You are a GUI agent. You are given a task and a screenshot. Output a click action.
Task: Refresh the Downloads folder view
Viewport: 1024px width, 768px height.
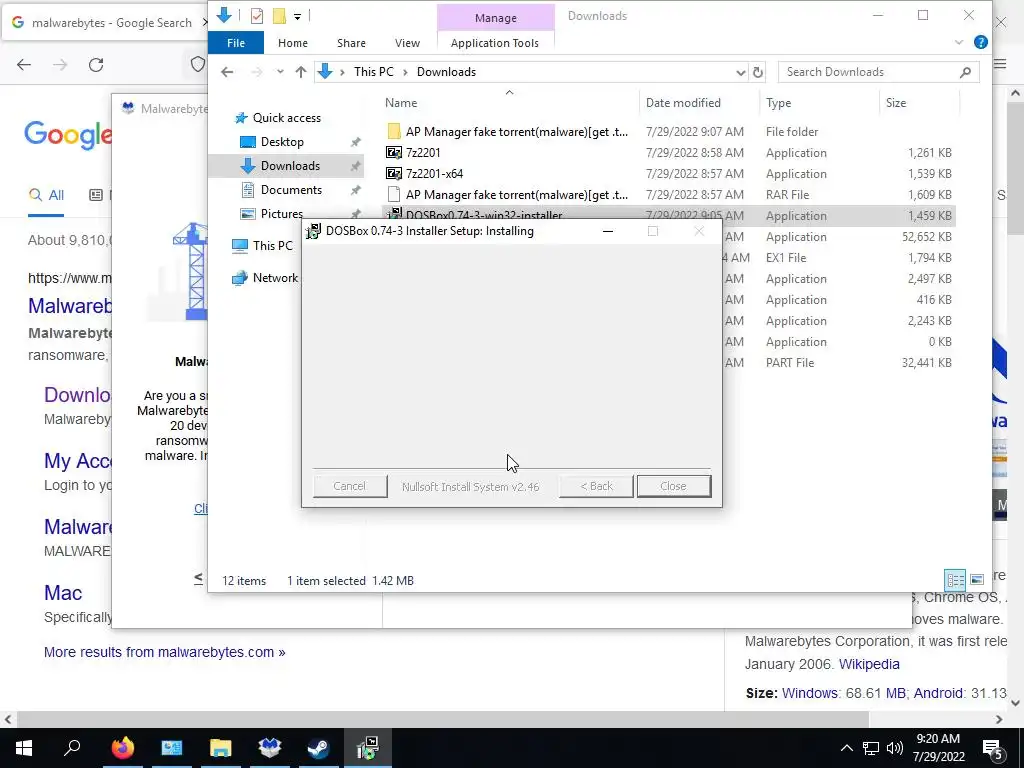[x=758, y=72]
